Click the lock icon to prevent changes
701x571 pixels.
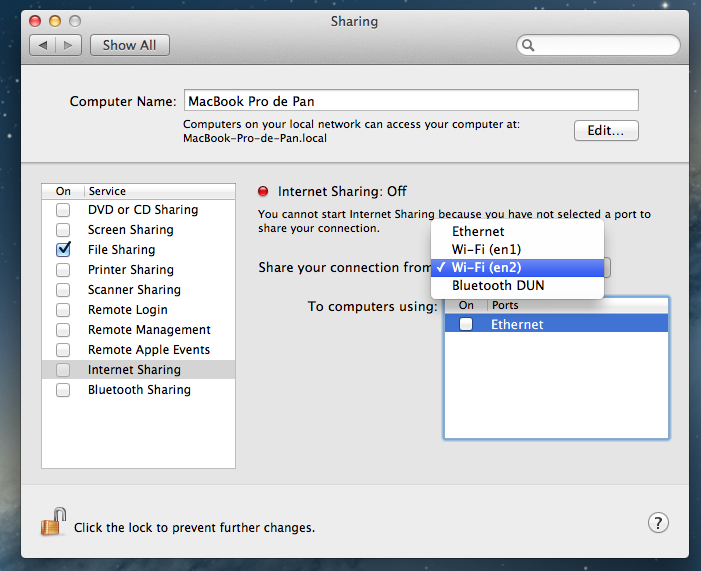pos(53,523)
